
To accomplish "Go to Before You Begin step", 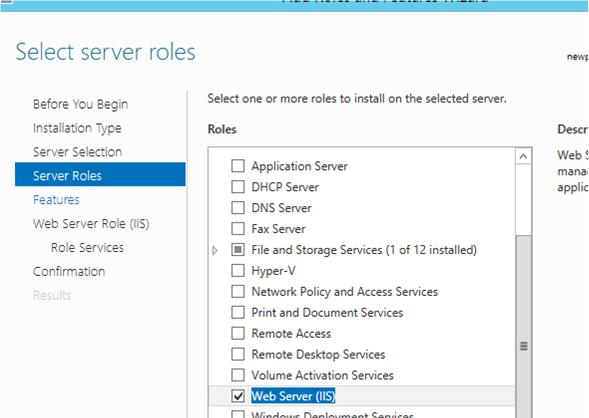I will pos(80,104).
